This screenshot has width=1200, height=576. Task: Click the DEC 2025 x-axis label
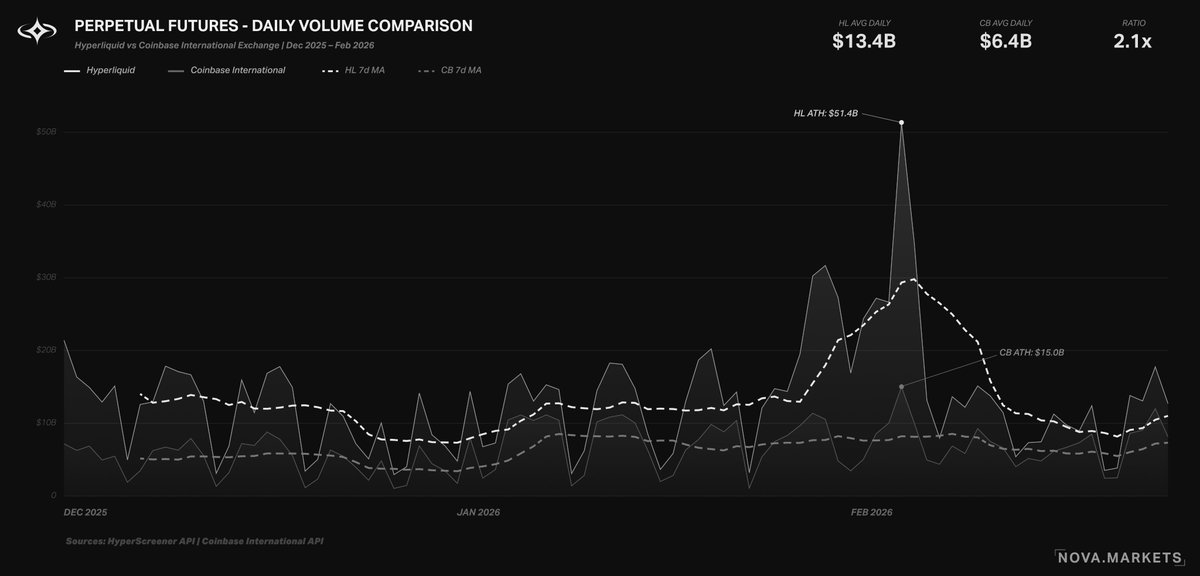coord(85,512)
